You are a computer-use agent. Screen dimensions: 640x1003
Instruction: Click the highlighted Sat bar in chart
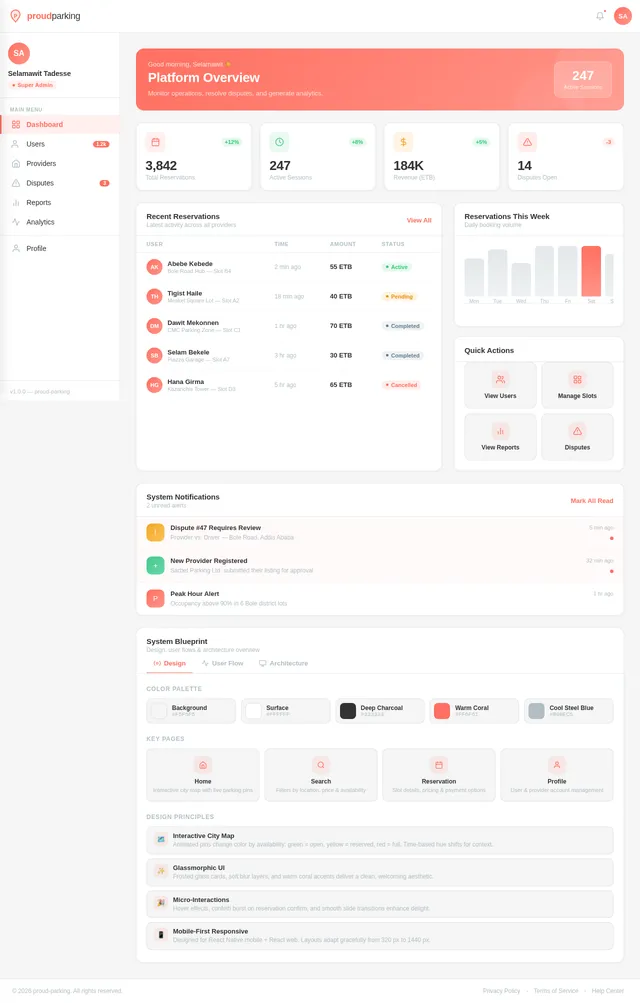click(x=591, y=271)
